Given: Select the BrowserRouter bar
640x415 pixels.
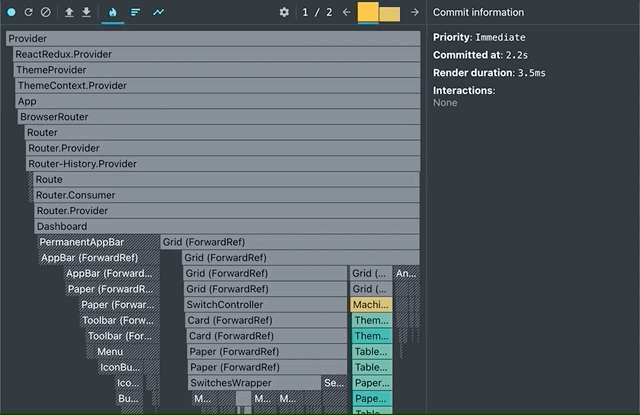Looking at the screenshot, I should [x=219, y=117].
